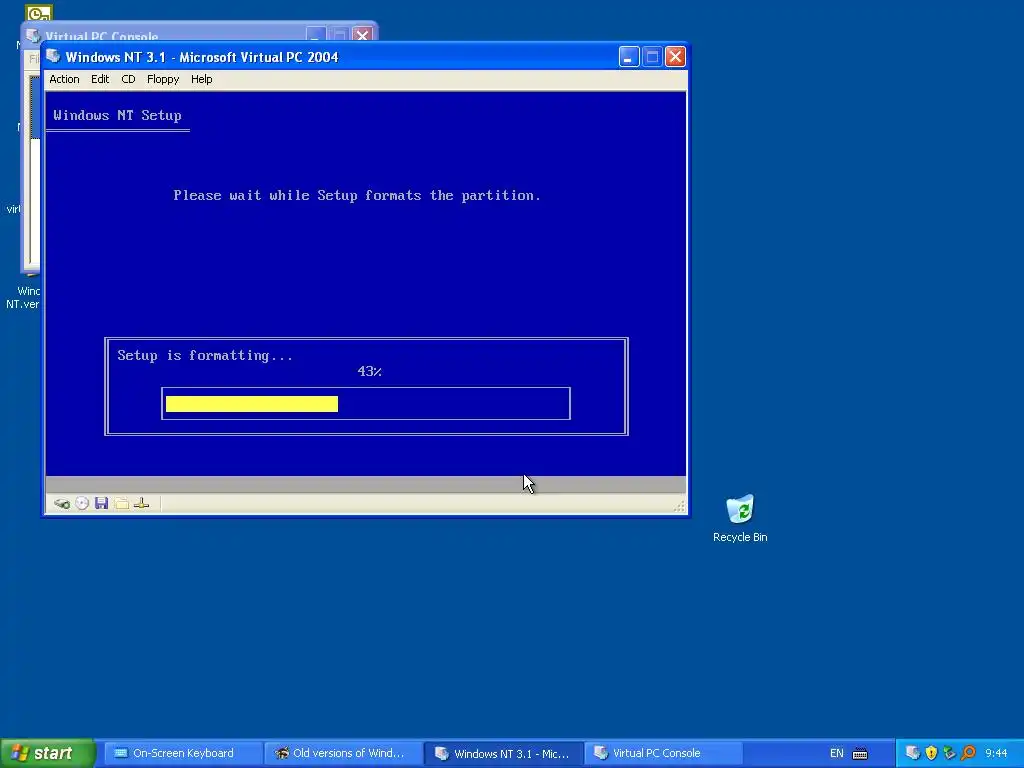The height and width of the screenshot is (768, 1024).
Task: Click the 9:44 system clock
Action: pos(997,753)
